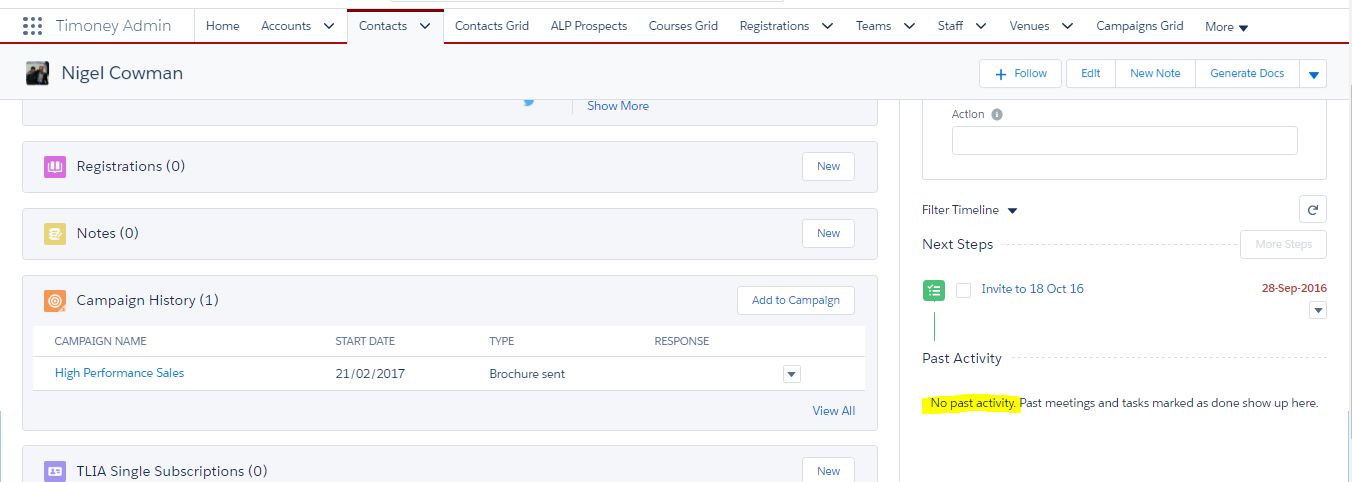Mark 'Invite to 18 Oct 16' task complete
Image resolution: width=1352 pixels, height=482 pixels.
[x=963, y=290]
